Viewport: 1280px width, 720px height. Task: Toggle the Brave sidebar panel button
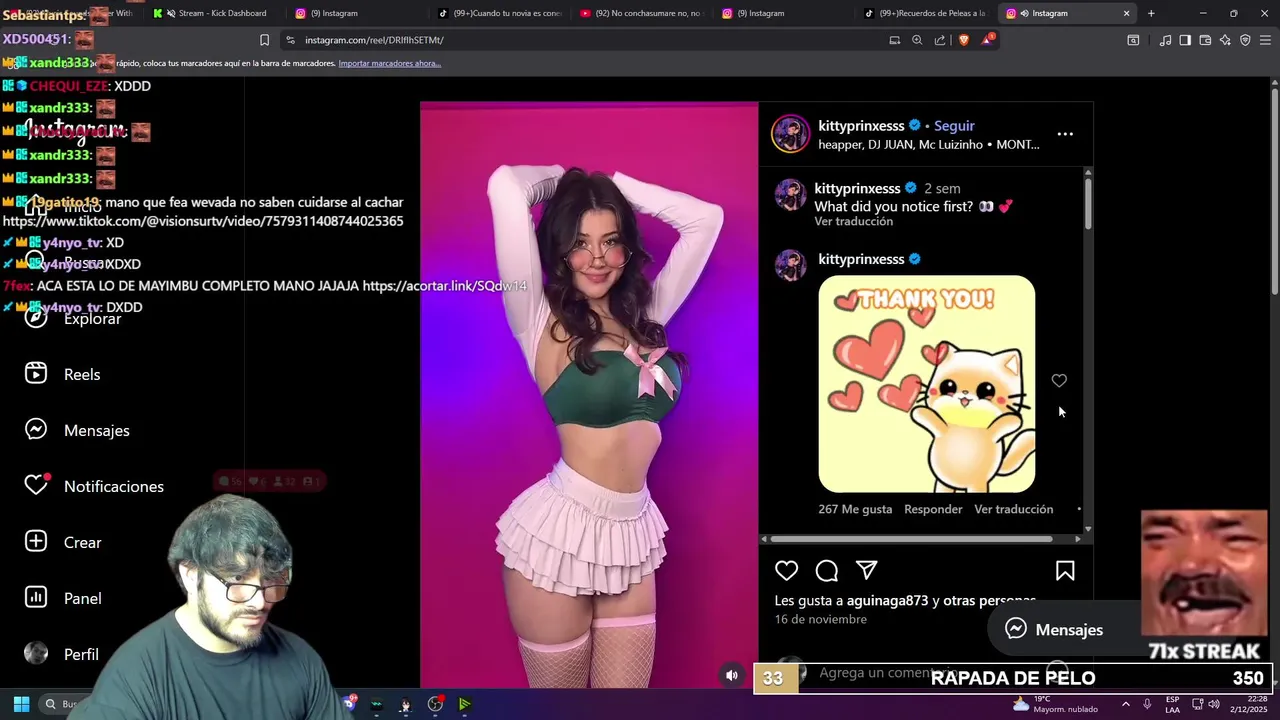tap(1185, 40)
